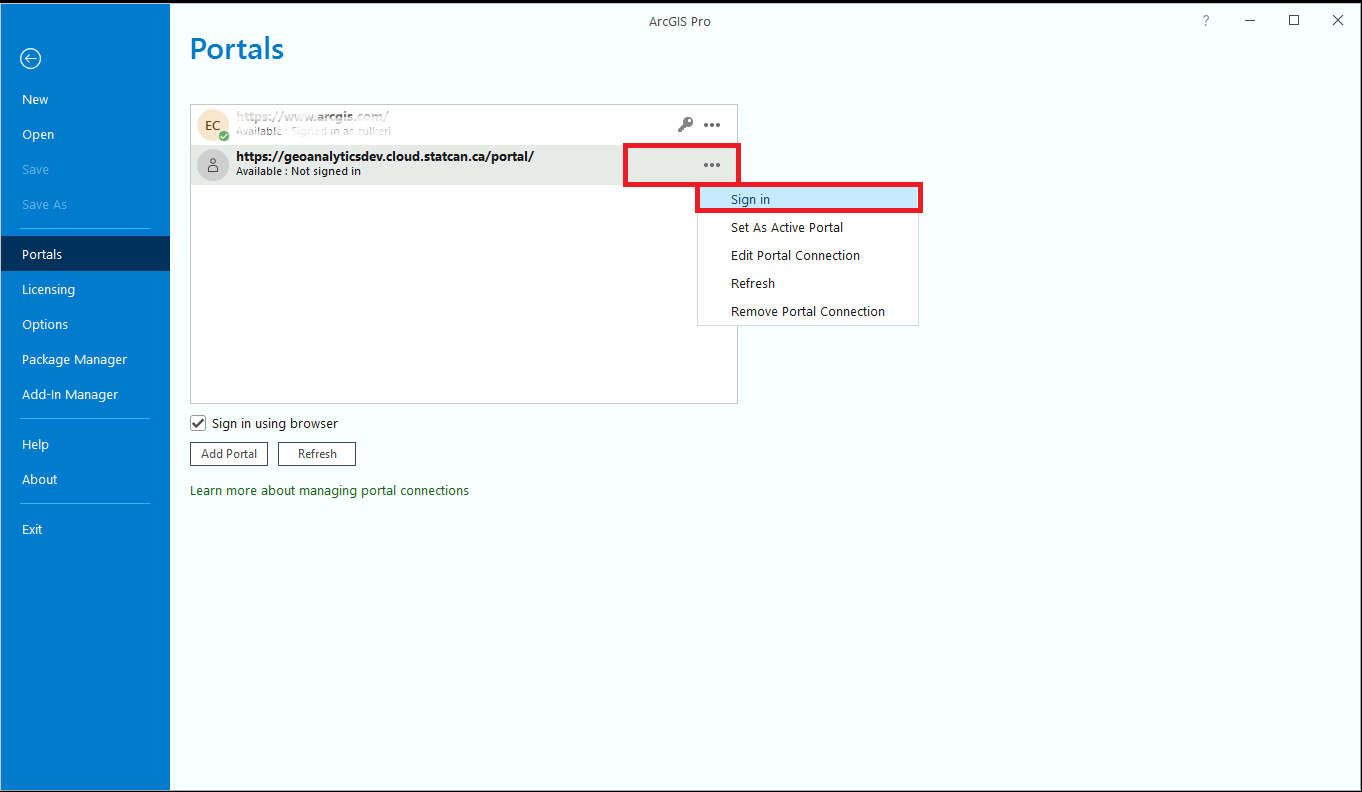The height and width of the screenshot is (792, 1362).
Task: Close the ArcGIS Pro window
Action: [1338, 21]
